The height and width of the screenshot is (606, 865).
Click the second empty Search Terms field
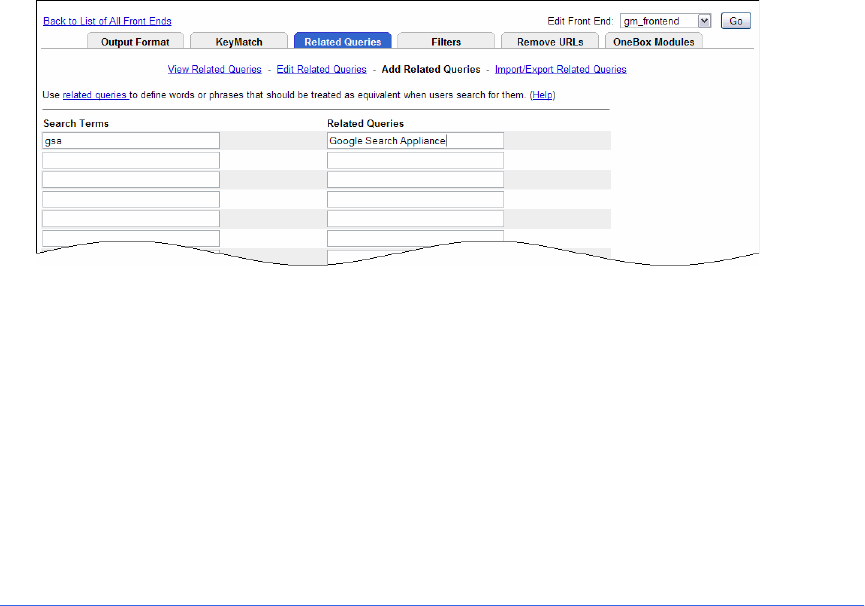(131, 180)
